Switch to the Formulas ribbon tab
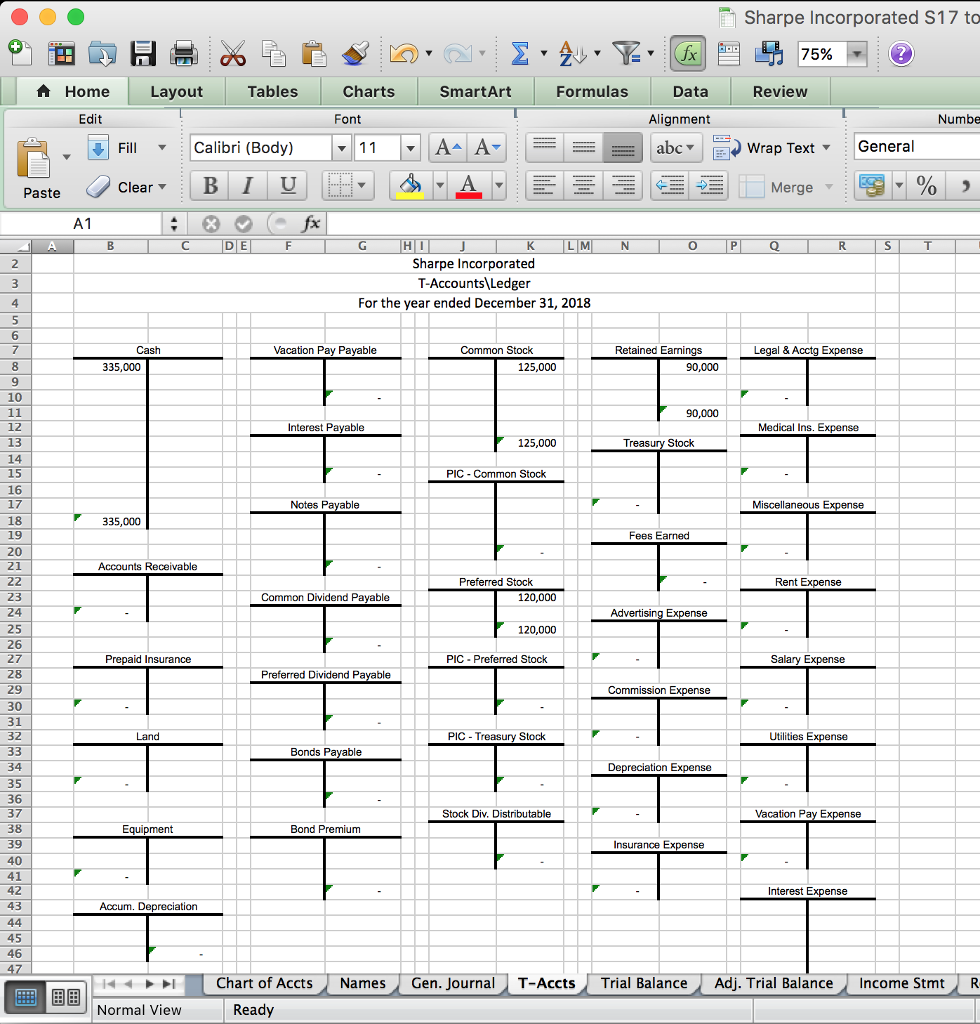980x1024 pixels. coord(592,91)
